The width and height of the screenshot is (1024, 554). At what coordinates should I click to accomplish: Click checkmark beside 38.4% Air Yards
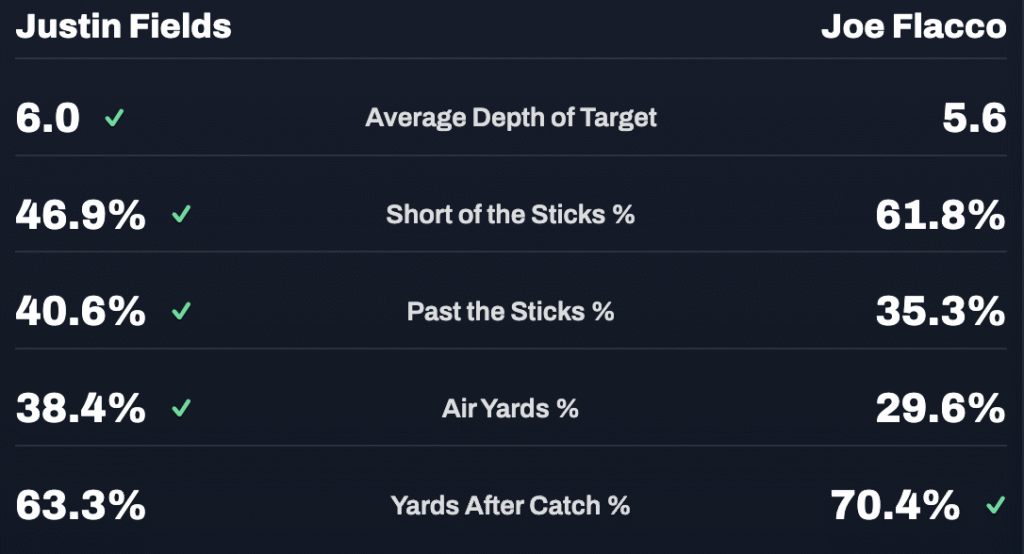click(x=181, y=409)
